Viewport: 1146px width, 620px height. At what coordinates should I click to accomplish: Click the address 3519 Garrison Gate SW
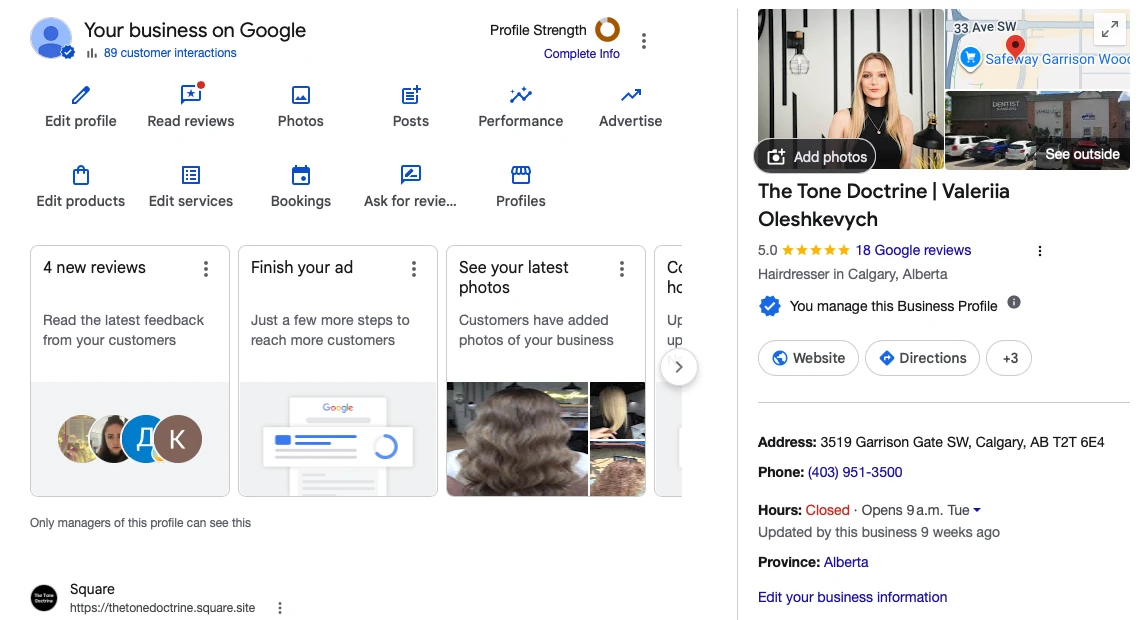coord(962,442)
